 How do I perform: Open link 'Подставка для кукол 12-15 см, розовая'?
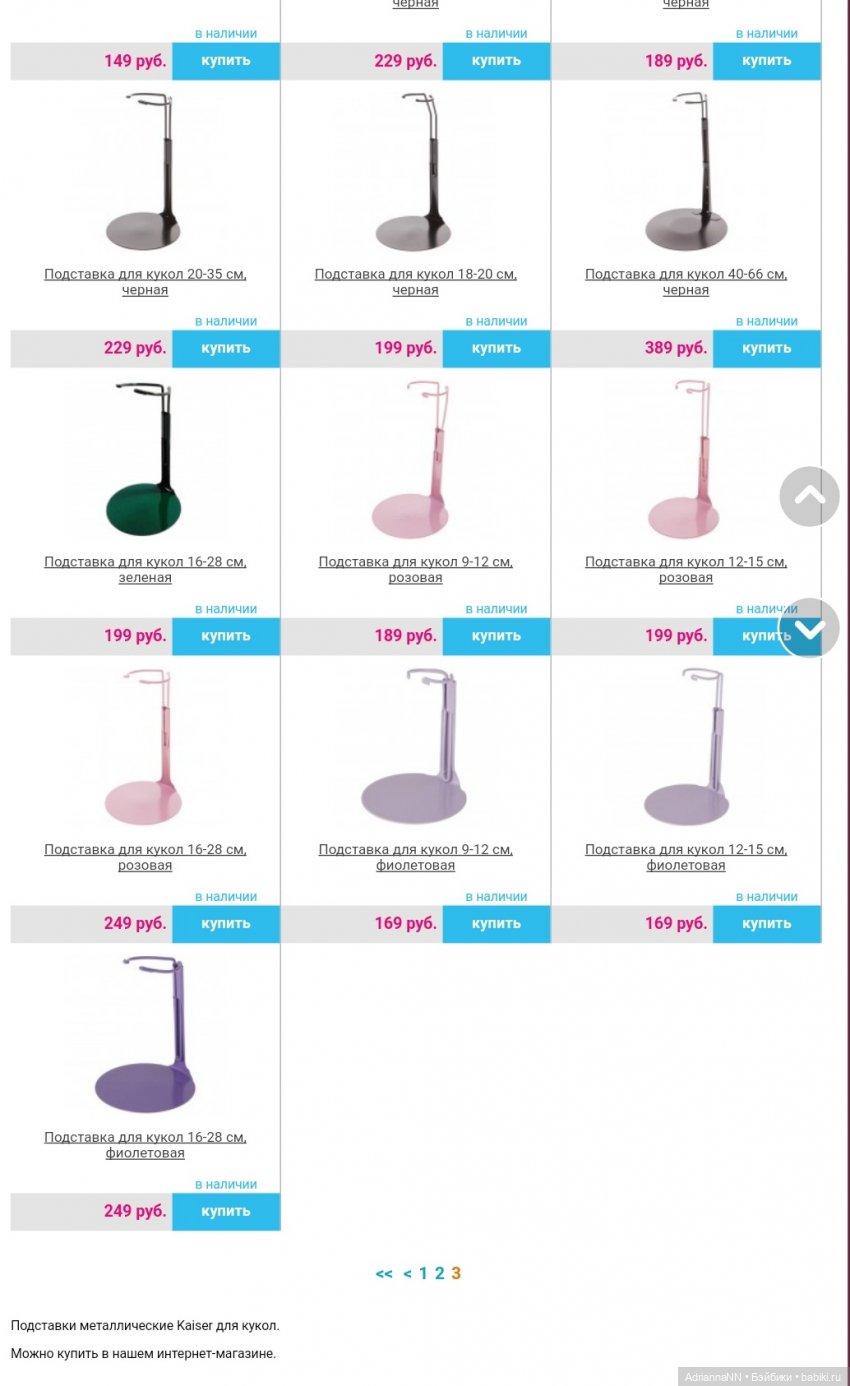(686, 570)
